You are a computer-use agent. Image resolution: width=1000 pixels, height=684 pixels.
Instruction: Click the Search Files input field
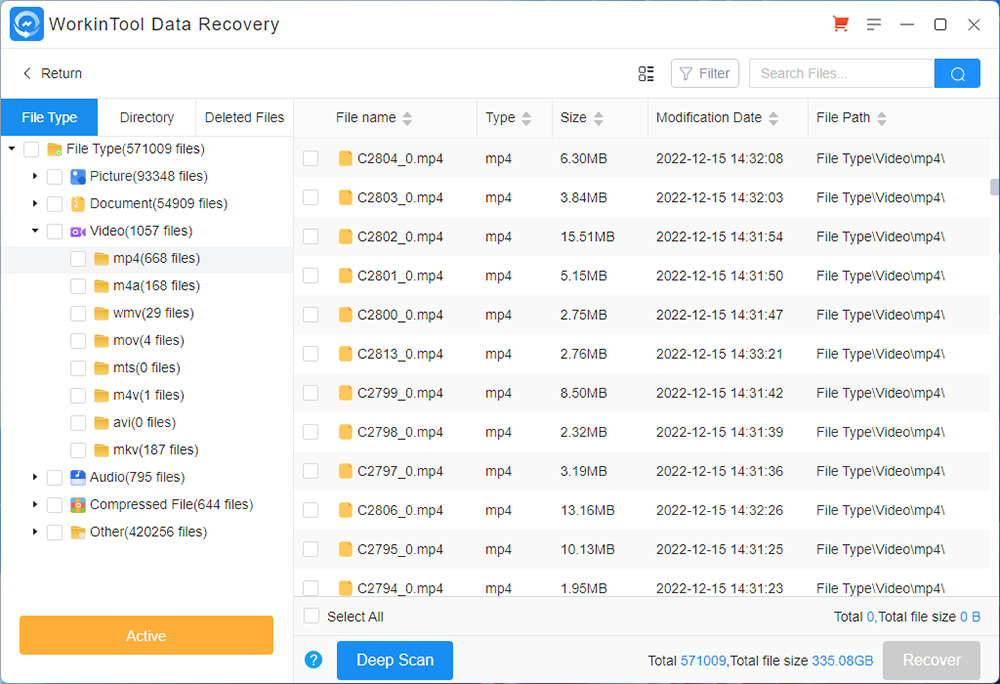click(x=842, y=73)
